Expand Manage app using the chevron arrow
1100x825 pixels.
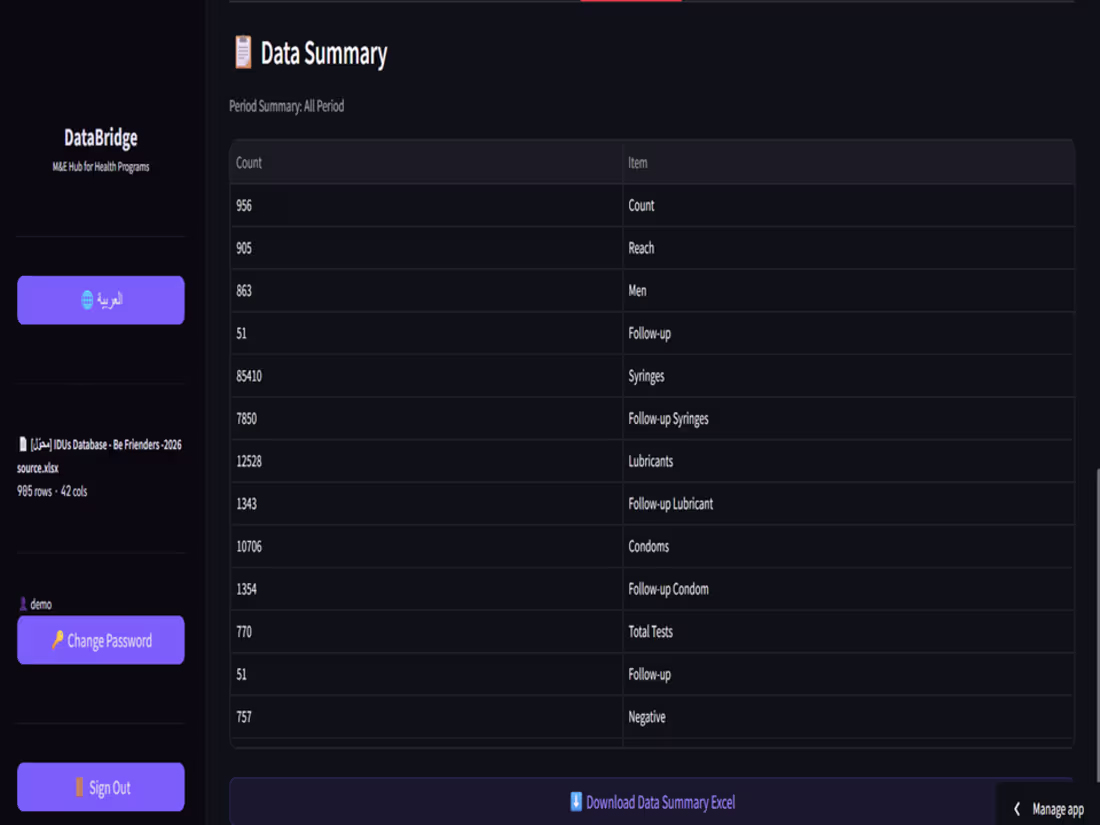1017,809
